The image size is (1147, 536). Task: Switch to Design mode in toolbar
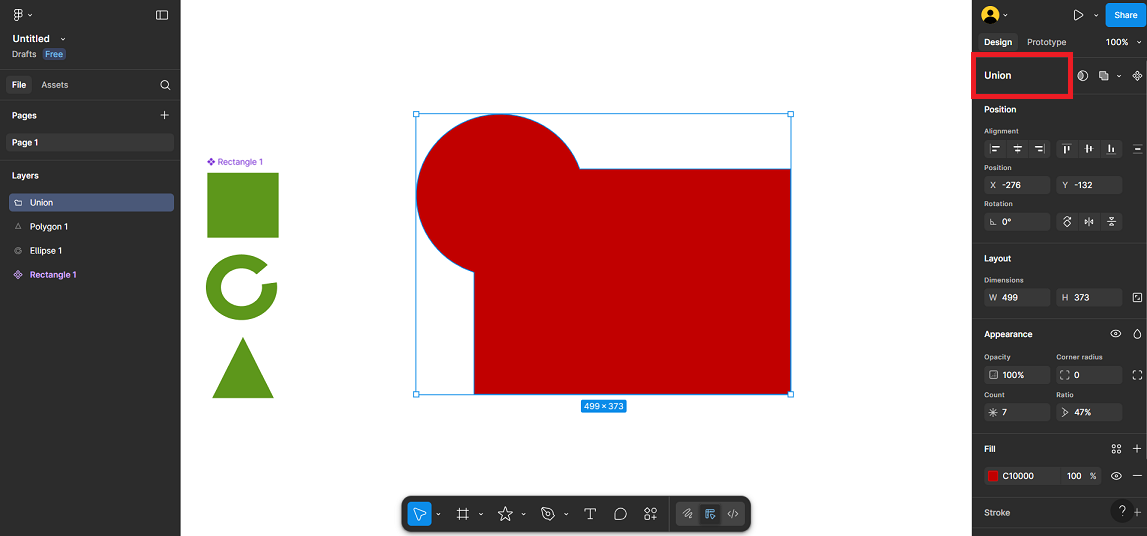point(710,514)
